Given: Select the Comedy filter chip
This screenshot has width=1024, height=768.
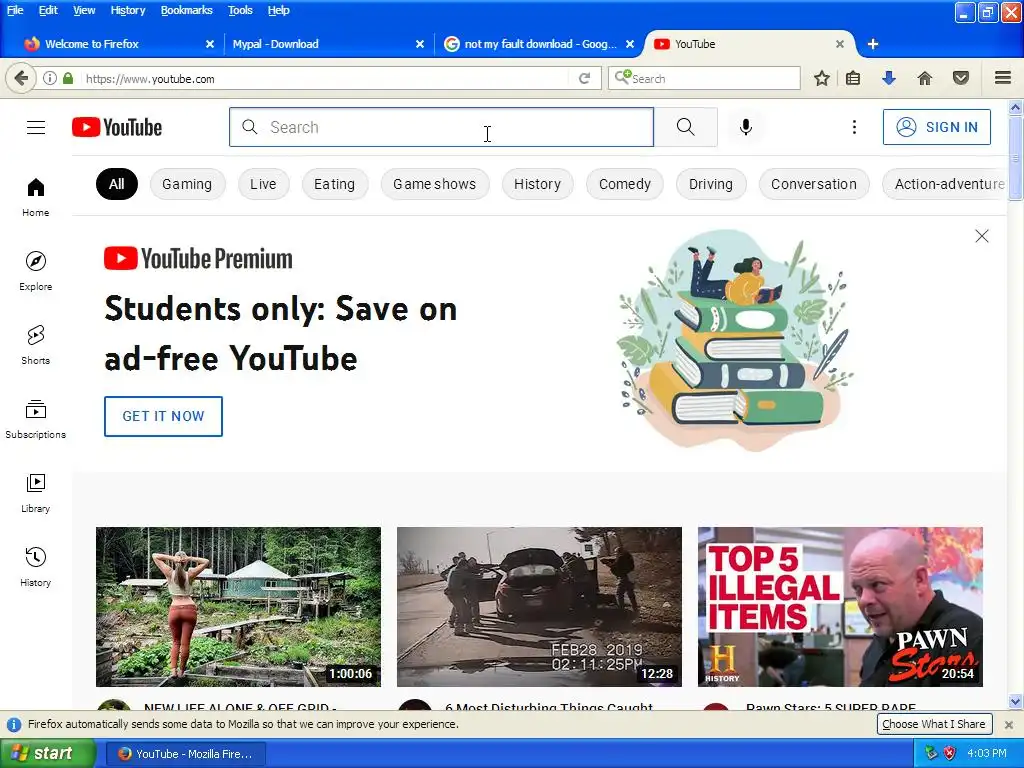Looking at the screenshot, I should click(625, 184).
